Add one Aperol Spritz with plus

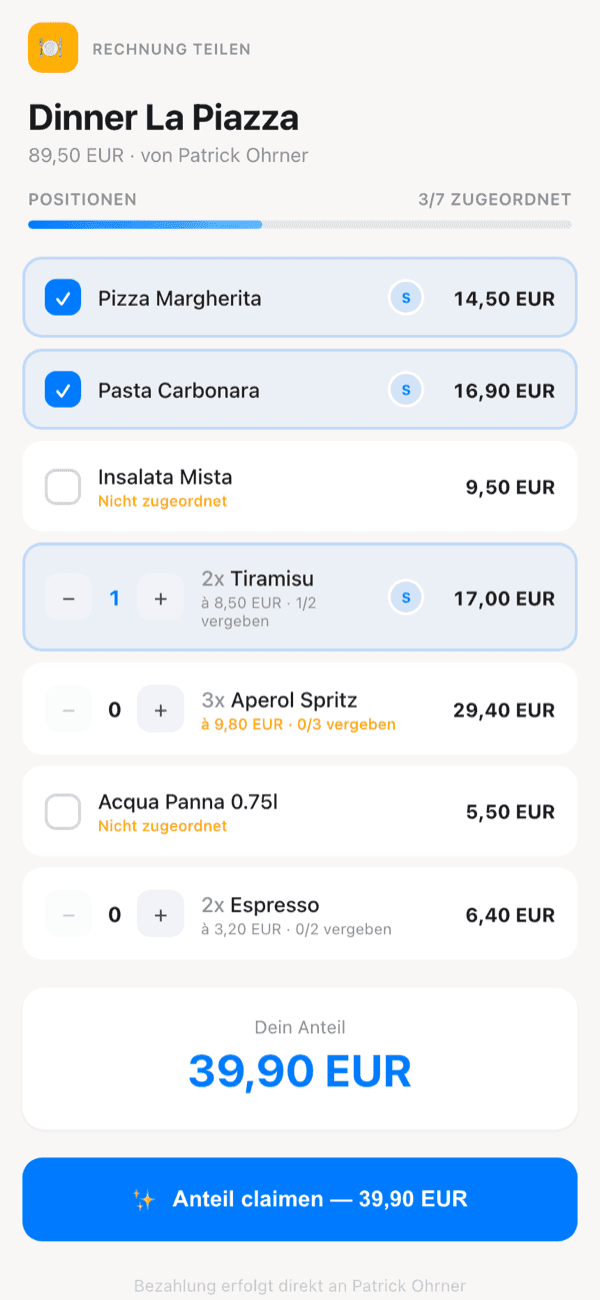[160, 710]
